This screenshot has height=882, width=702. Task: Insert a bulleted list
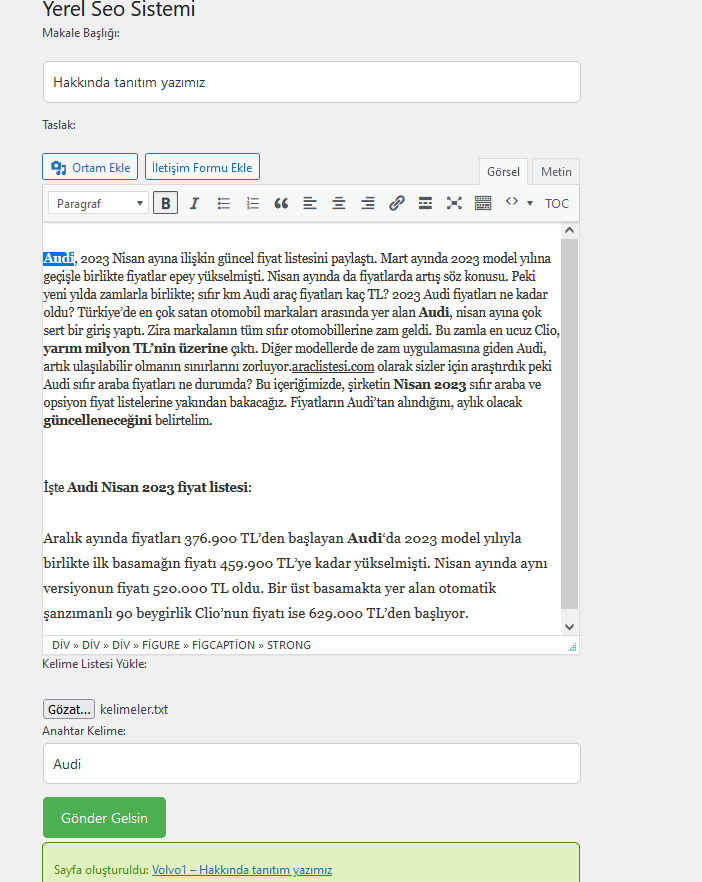point(224,203)
